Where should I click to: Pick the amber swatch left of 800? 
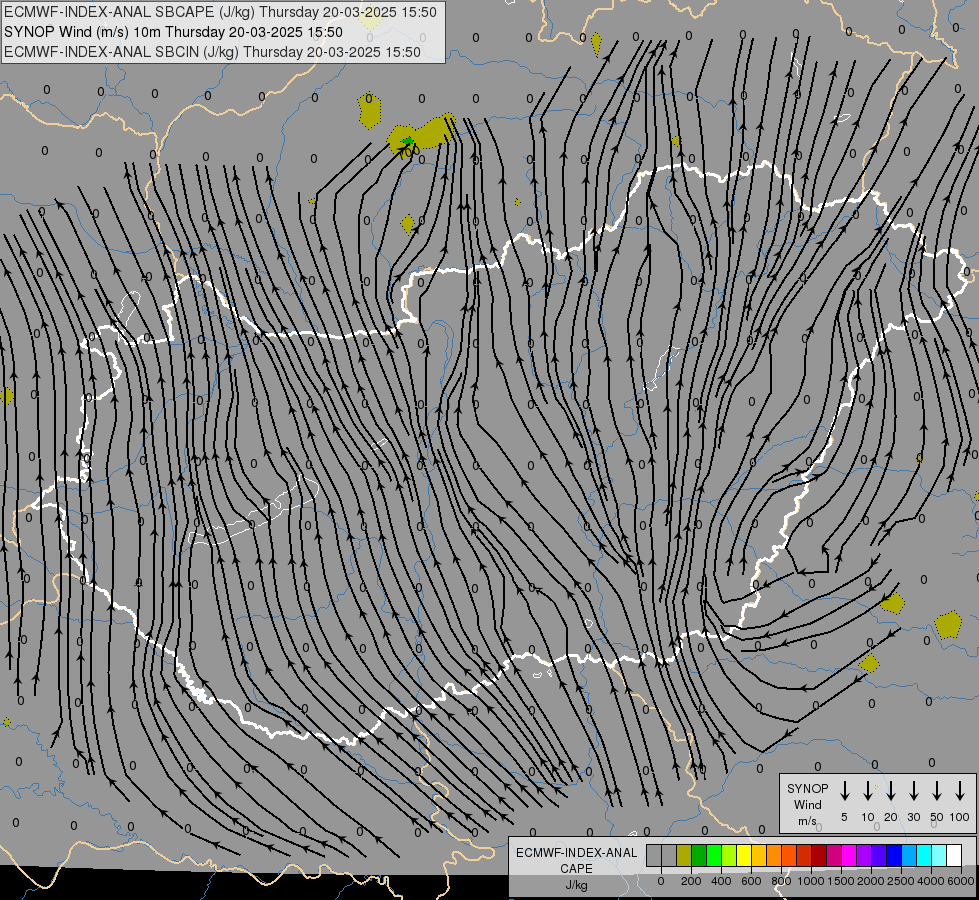pos(759,855)
